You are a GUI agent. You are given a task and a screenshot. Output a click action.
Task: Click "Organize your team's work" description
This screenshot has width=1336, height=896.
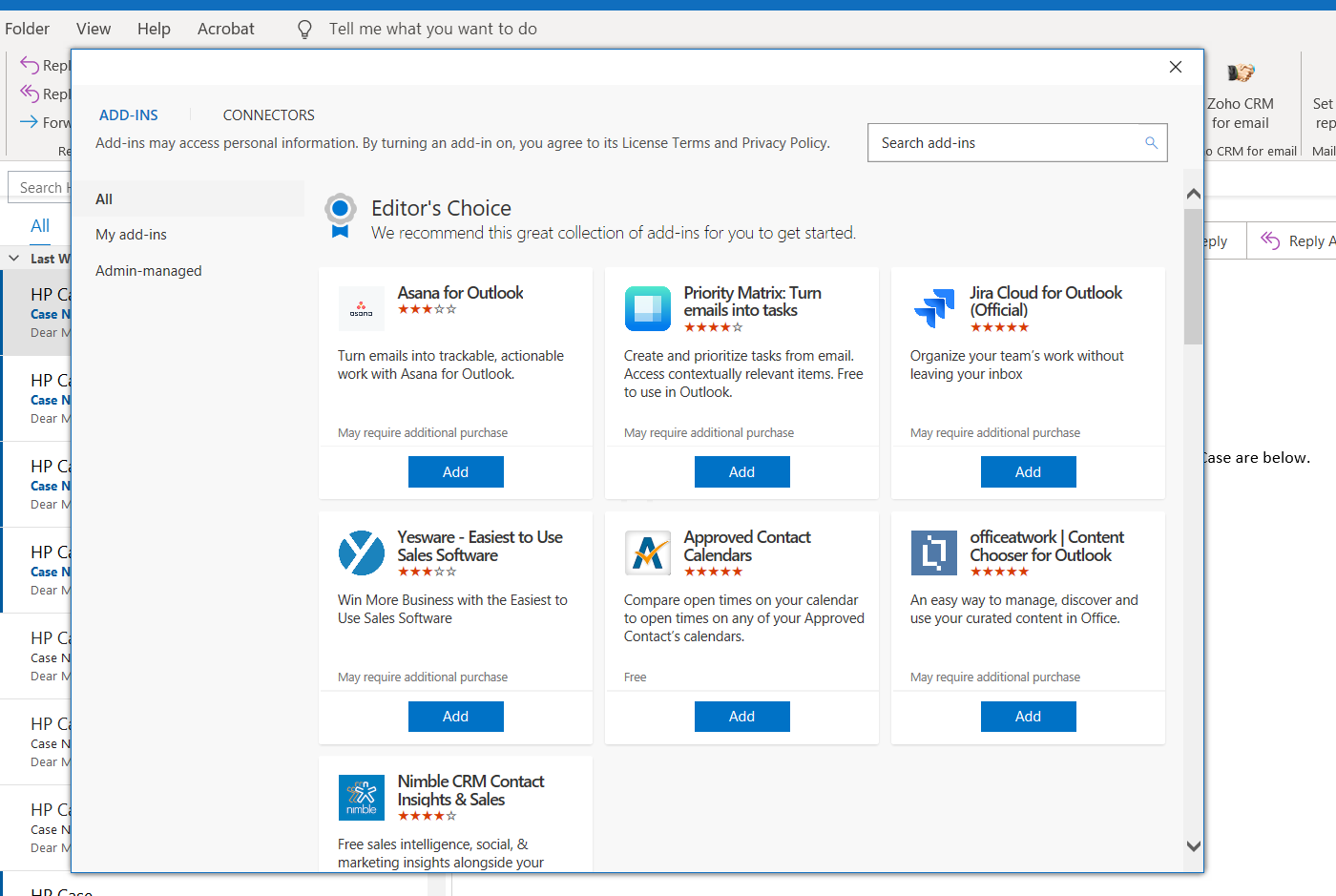point(1017,365)
